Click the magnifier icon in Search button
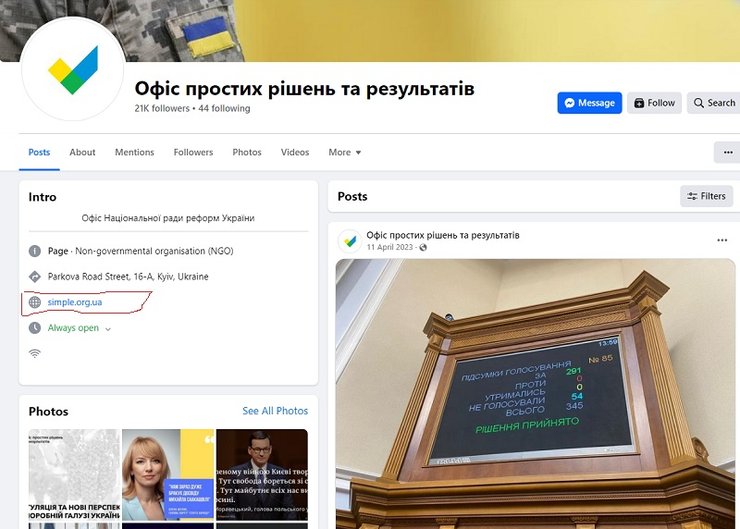This screenshot has height=529, width=740. coord(698,103)
